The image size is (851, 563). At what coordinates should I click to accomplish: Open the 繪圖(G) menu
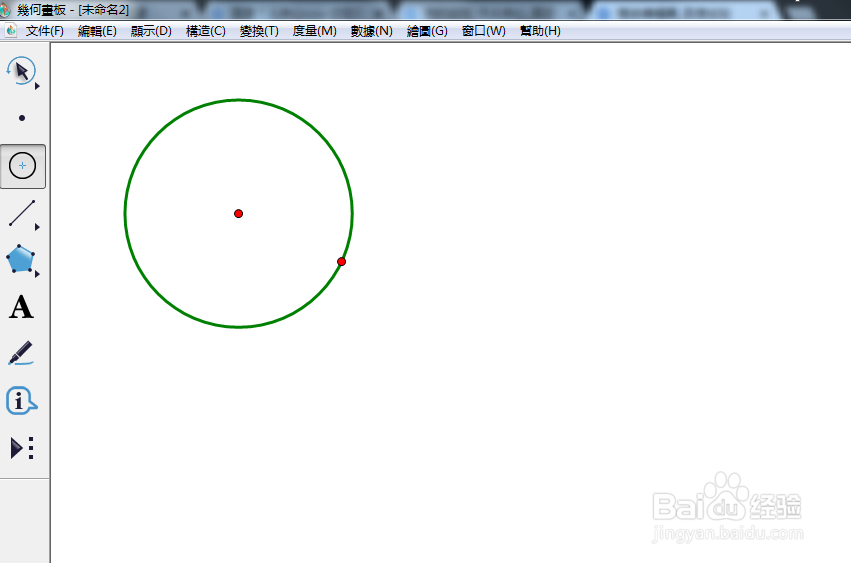[427, 31]
